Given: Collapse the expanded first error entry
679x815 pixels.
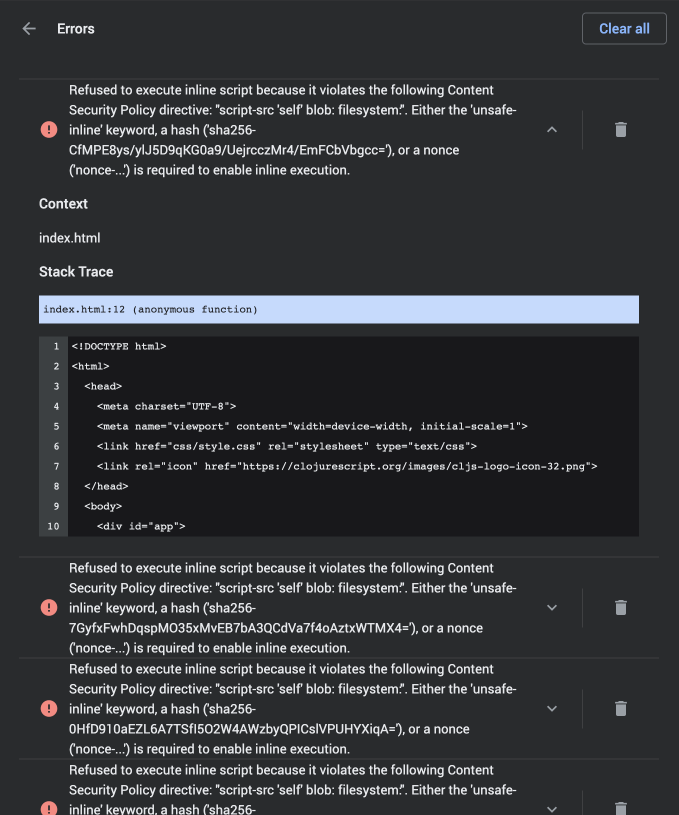Looking at the screenshot, I should pyautogui.click(x=551, y=130).
